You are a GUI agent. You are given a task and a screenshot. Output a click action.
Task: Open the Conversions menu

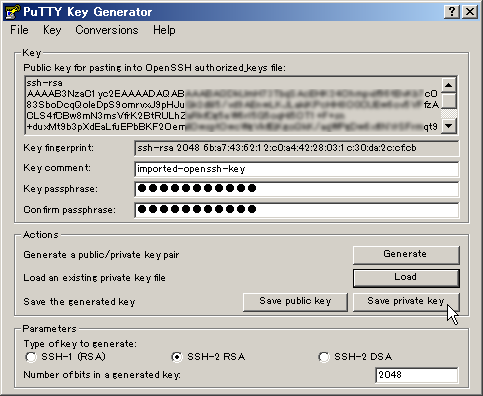[x=107, y=30]
